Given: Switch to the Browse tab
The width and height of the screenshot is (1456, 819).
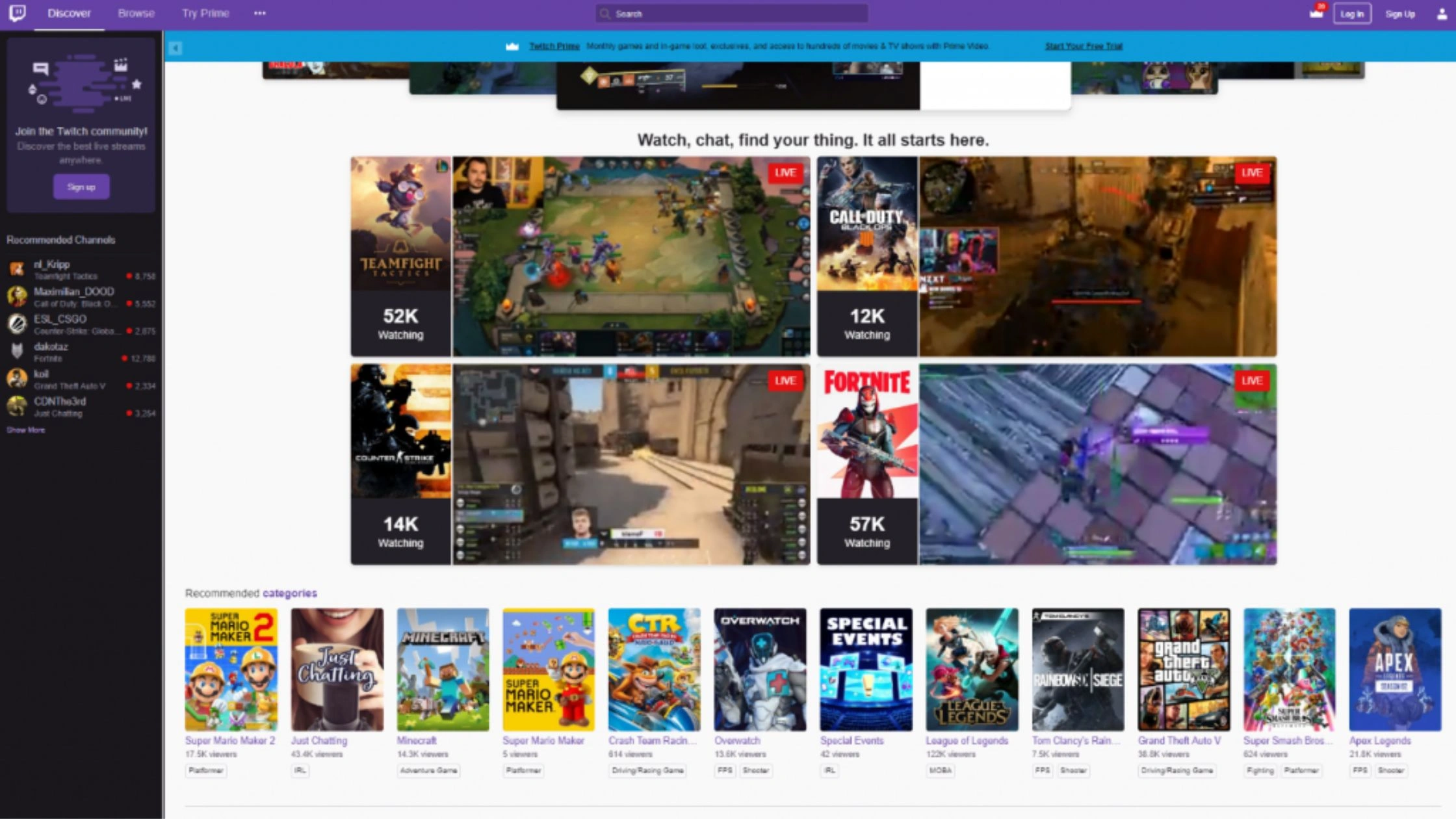Looking at the screenshot, I should coord(136,13).
